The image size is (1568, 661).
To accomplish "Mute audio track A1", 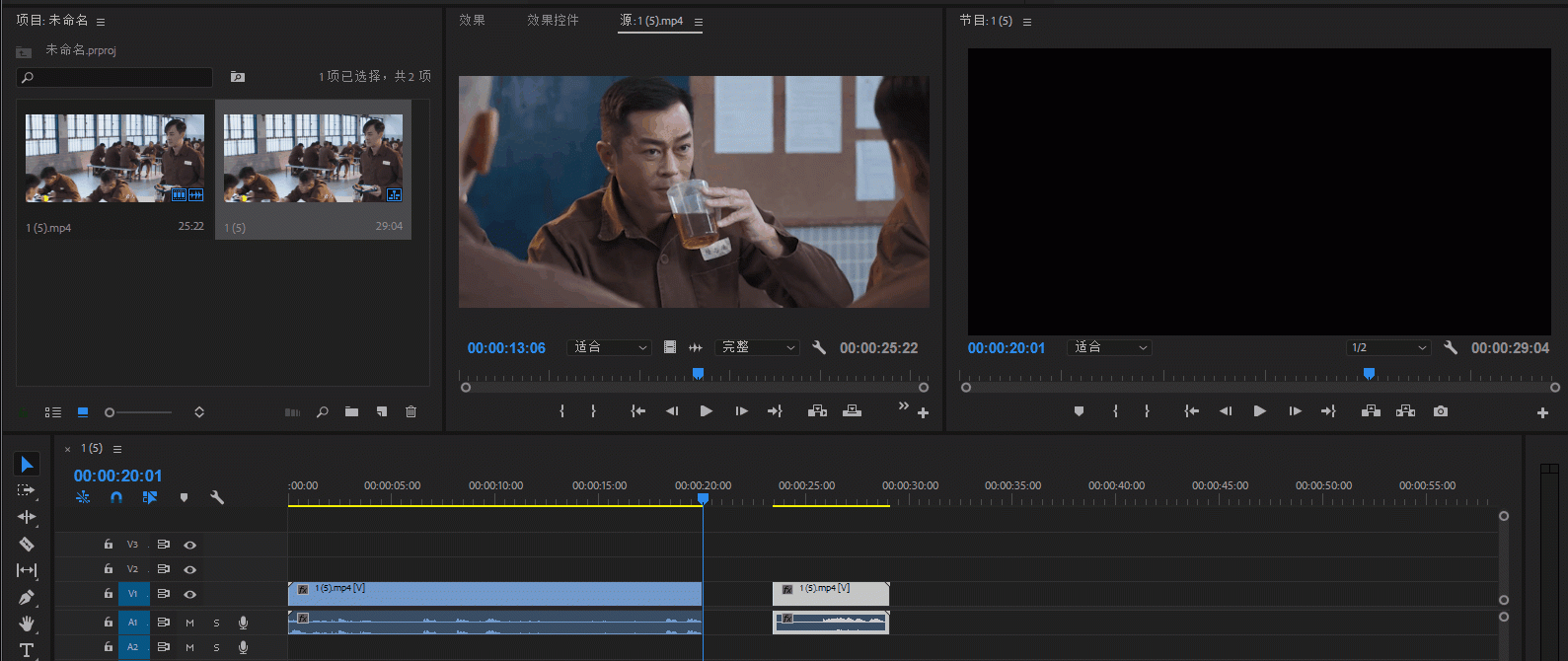I will [x=189, y=623].
